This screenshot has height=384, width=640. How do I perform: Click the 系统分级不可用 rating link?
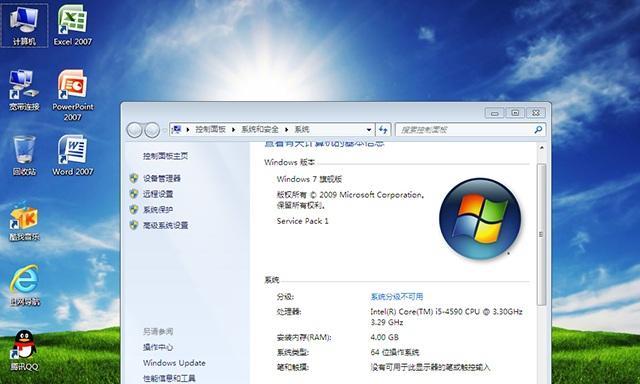(397, 297)
